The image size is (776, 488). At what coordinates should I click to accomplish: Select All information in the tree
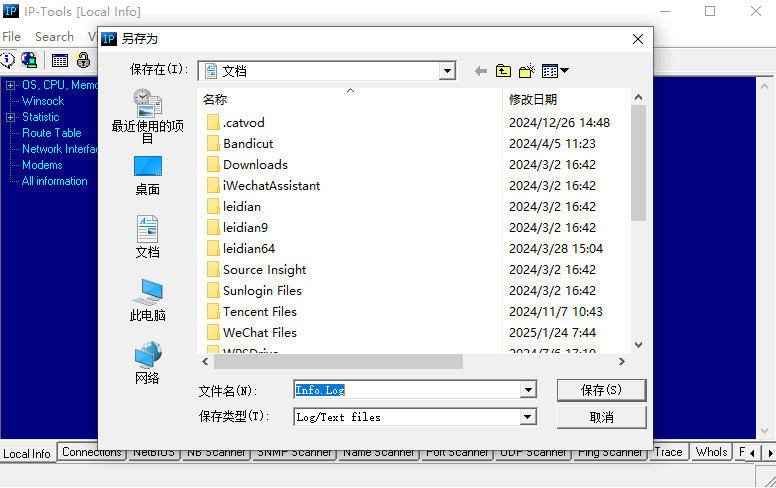(x=54, y=181)
